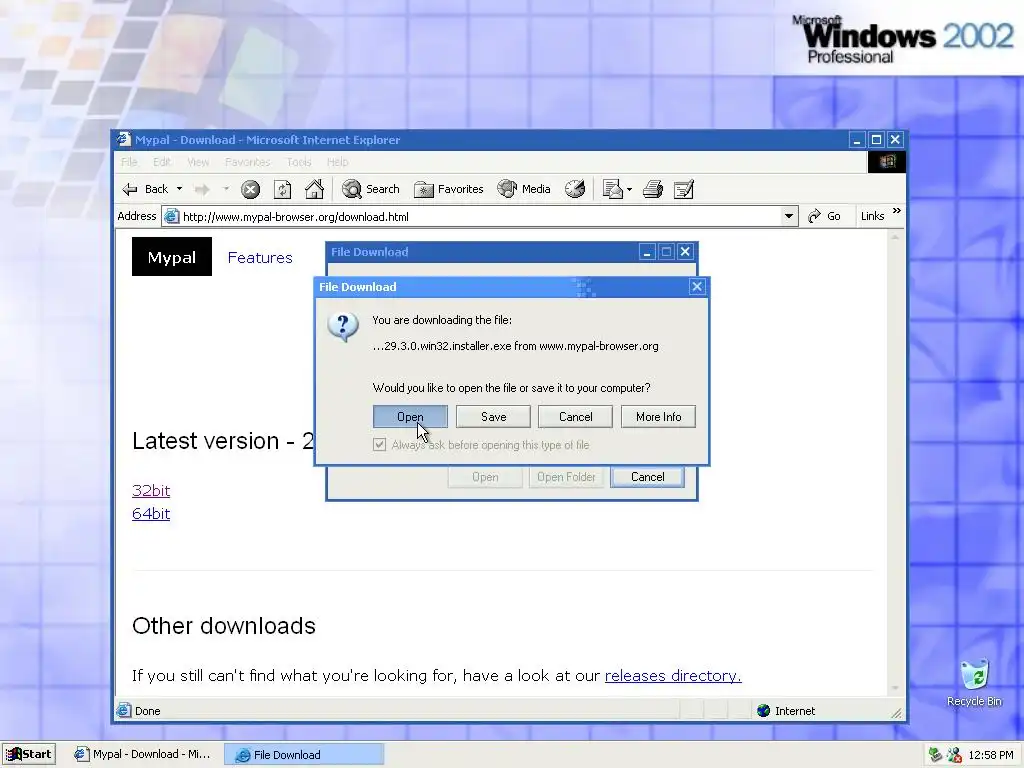Click the Done status bar page icon
The height and width of the screenshot is (768, 1024).
click(x=123, y=711)
